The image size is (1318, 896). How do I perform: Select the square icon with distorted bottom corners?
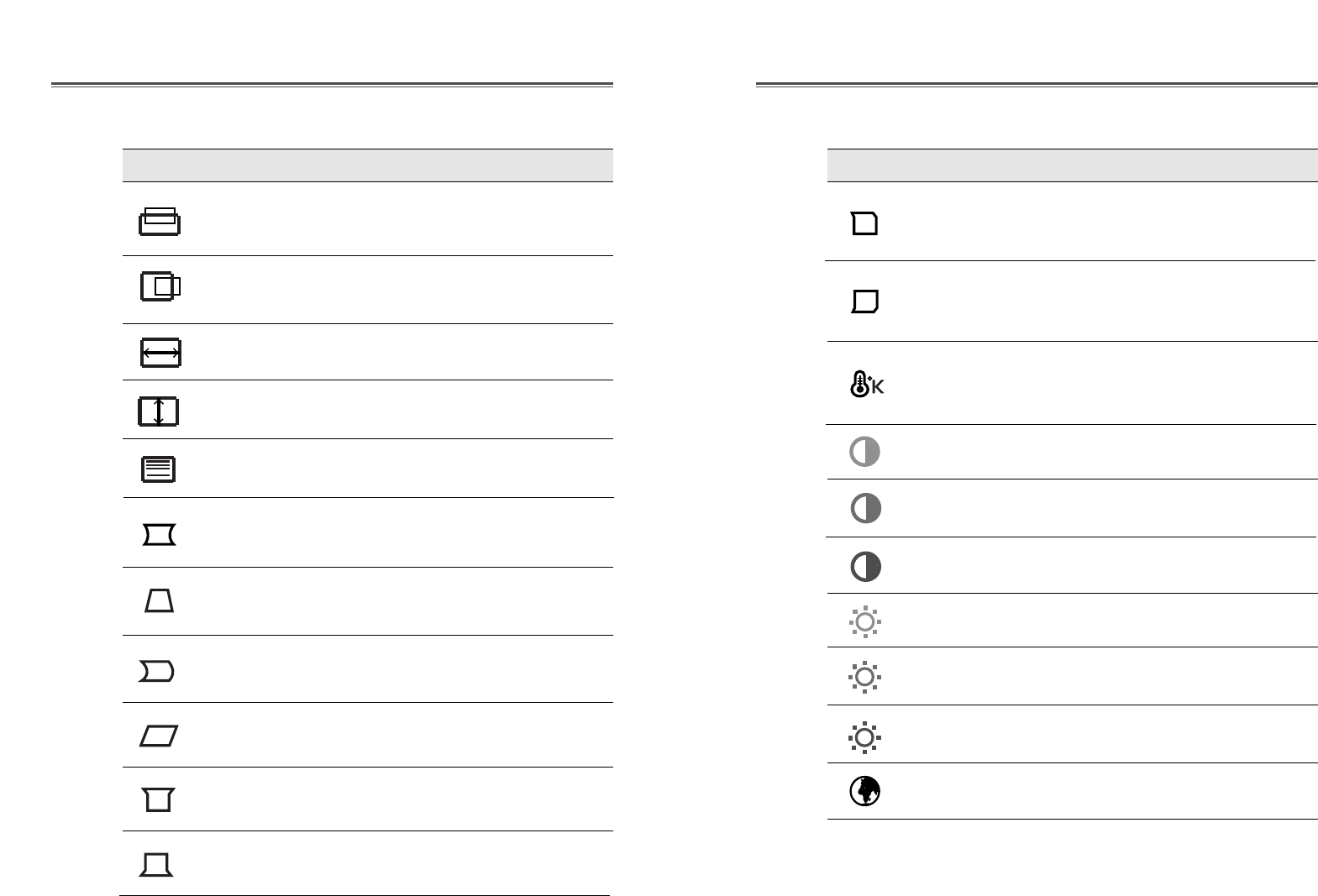click(864, 301)
